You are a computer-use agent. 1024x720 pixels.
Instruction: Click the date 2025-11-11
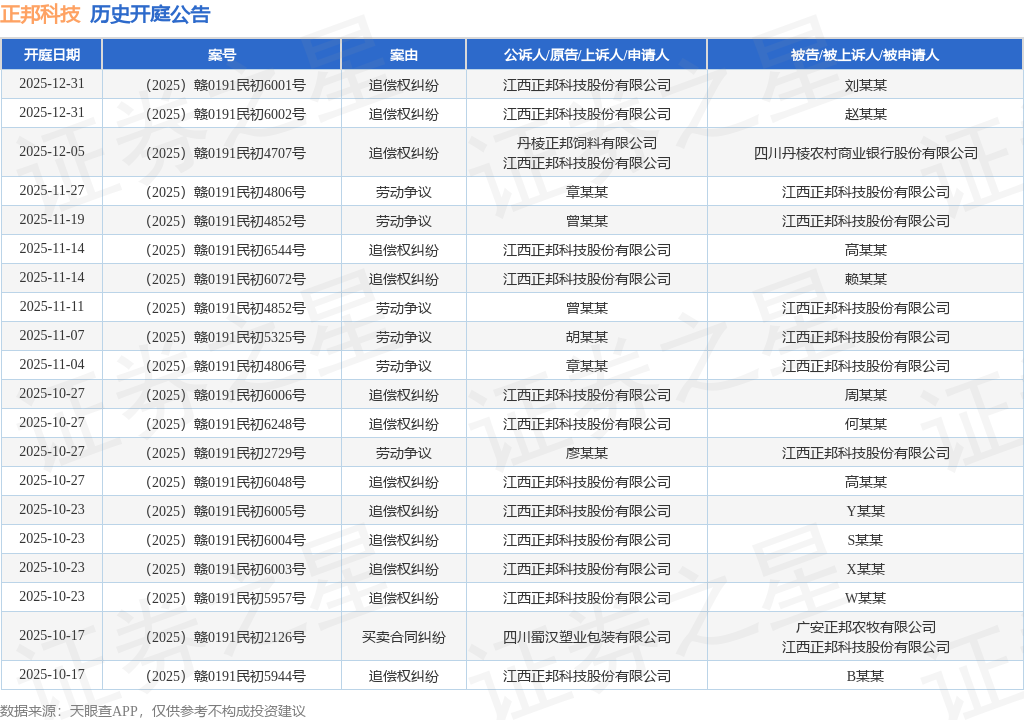click(52, 306)
